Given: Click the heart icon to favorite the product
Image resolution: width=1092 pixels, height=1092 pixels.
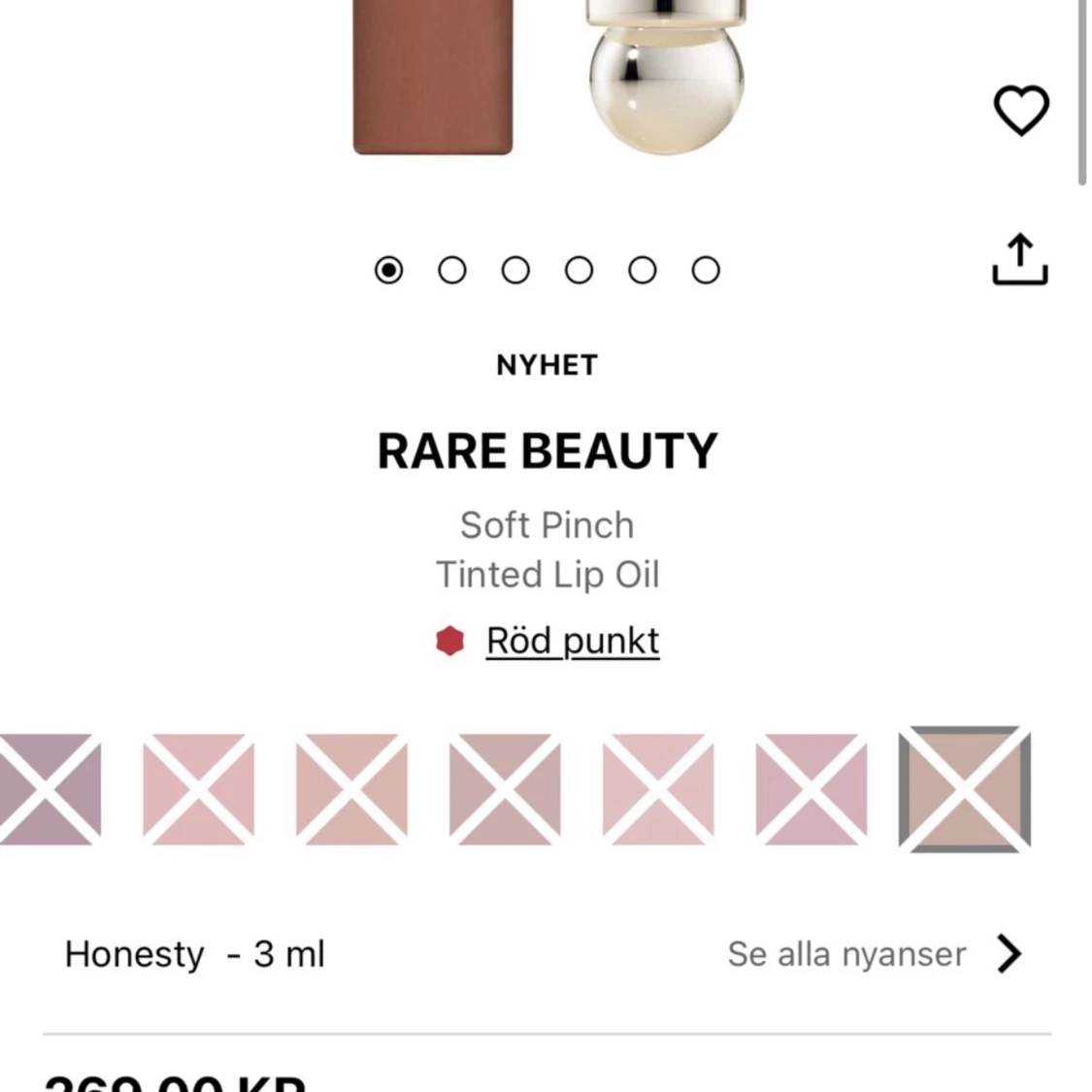Looking at the screenshot, I should pyautogui.click(x=1019, y=108).
